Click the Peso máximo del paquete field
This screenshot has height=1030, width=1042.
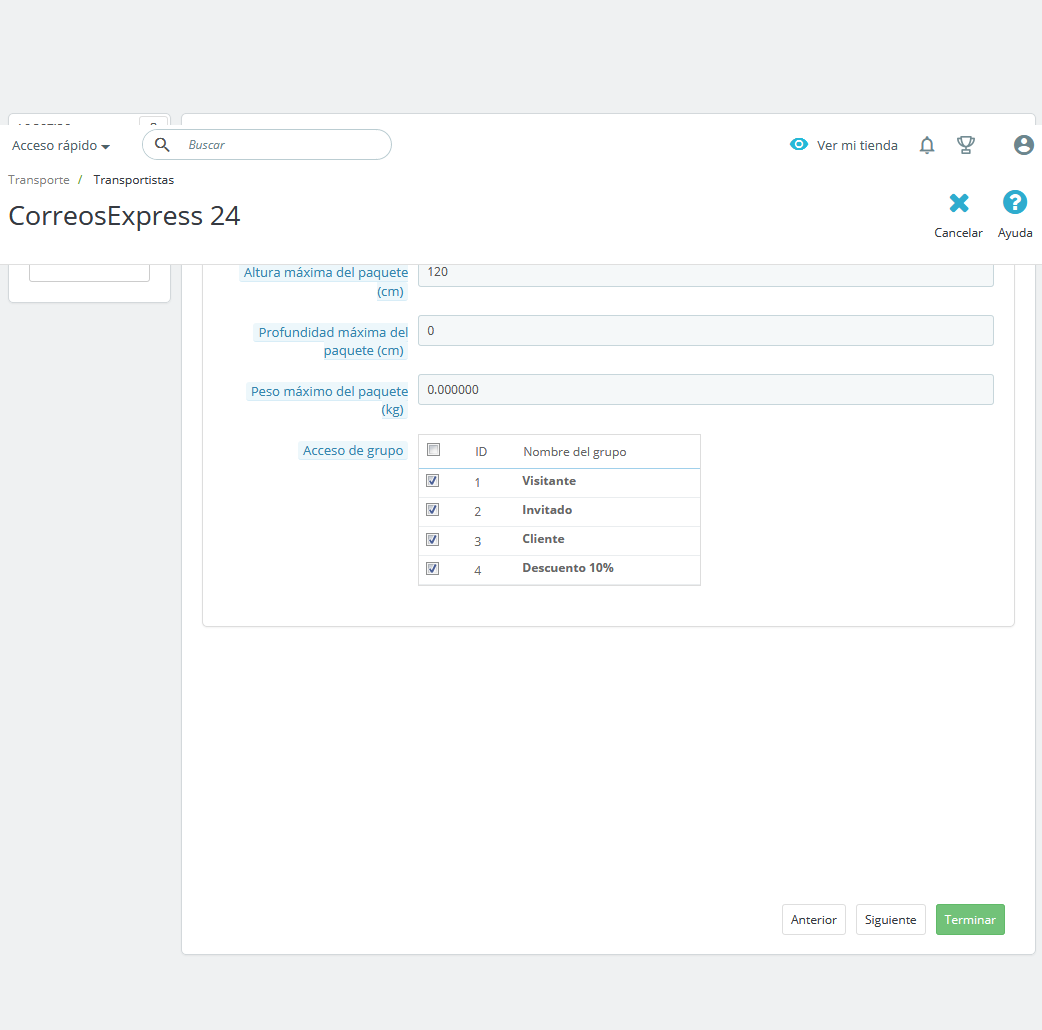point(705,389)
